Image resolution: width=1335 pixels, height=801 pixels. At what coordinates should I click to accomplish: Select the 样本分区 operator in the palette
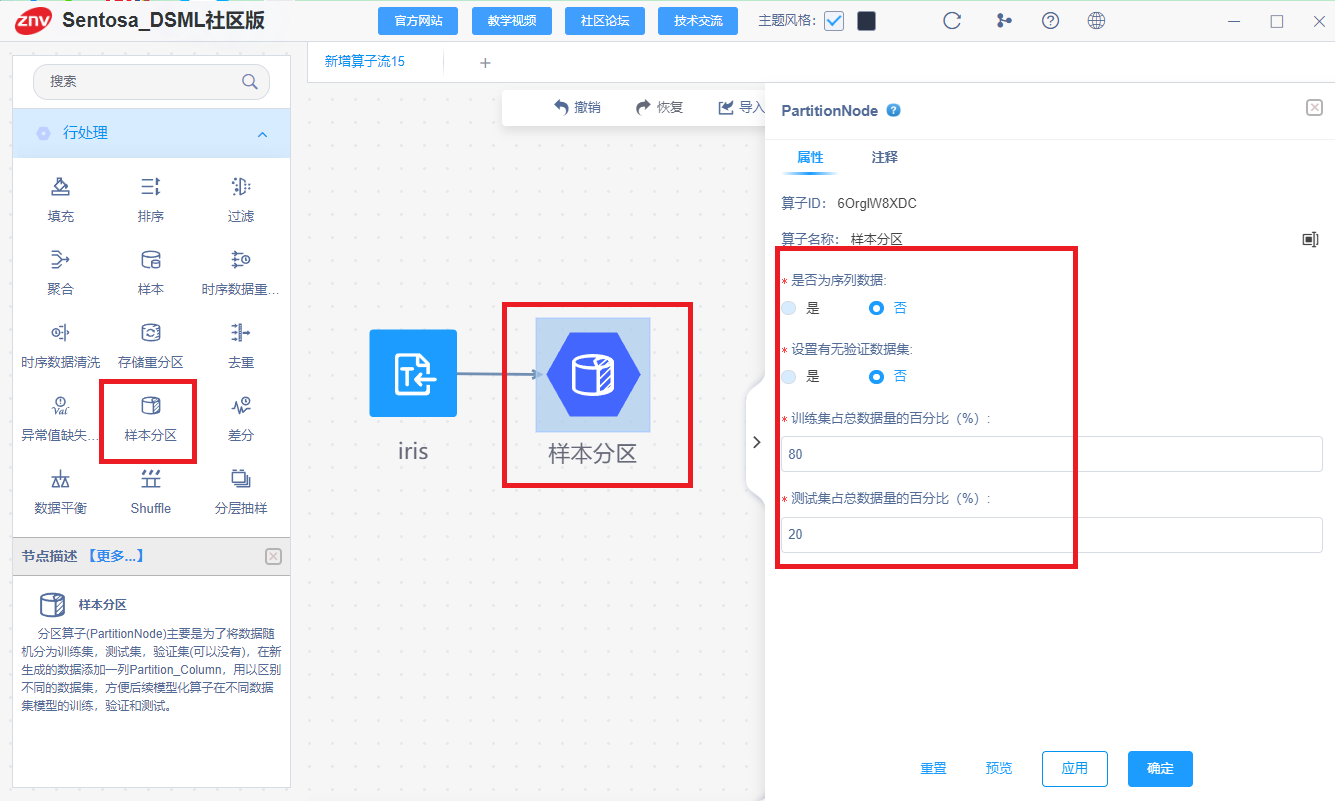point(150,418)
